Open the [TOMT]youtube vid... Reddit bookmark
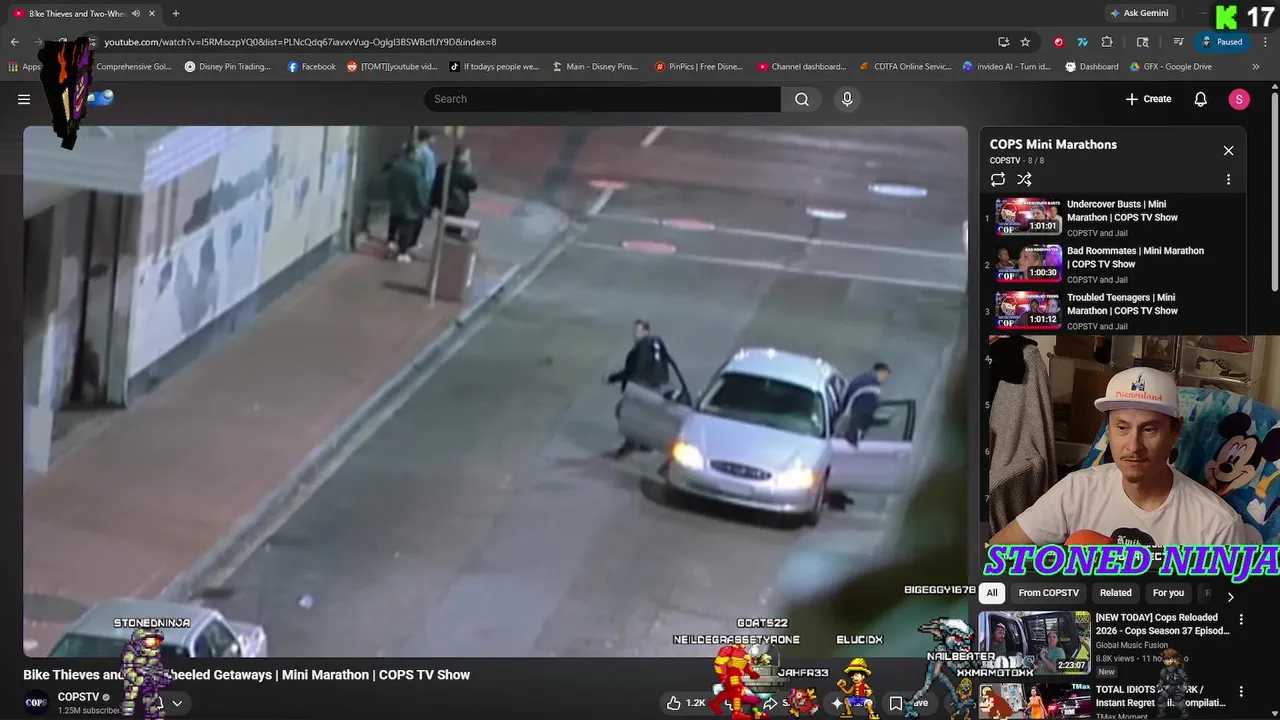Viewport: 1280px width, 720px height. click(392, 67)
